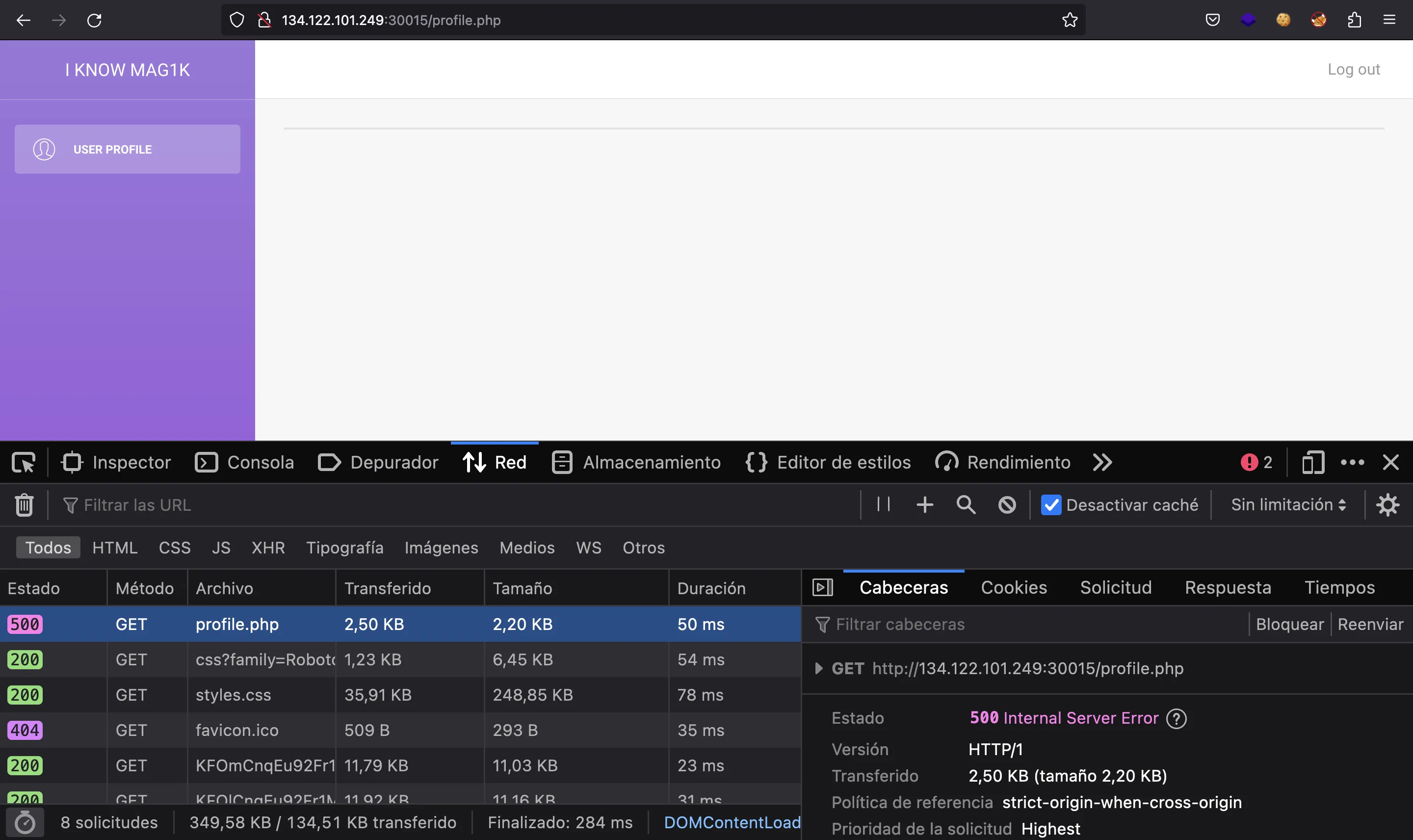Bookmark page with star icon
Image resolution: width=1413 pixels, height=840 pixels.
coord(1070,21)
